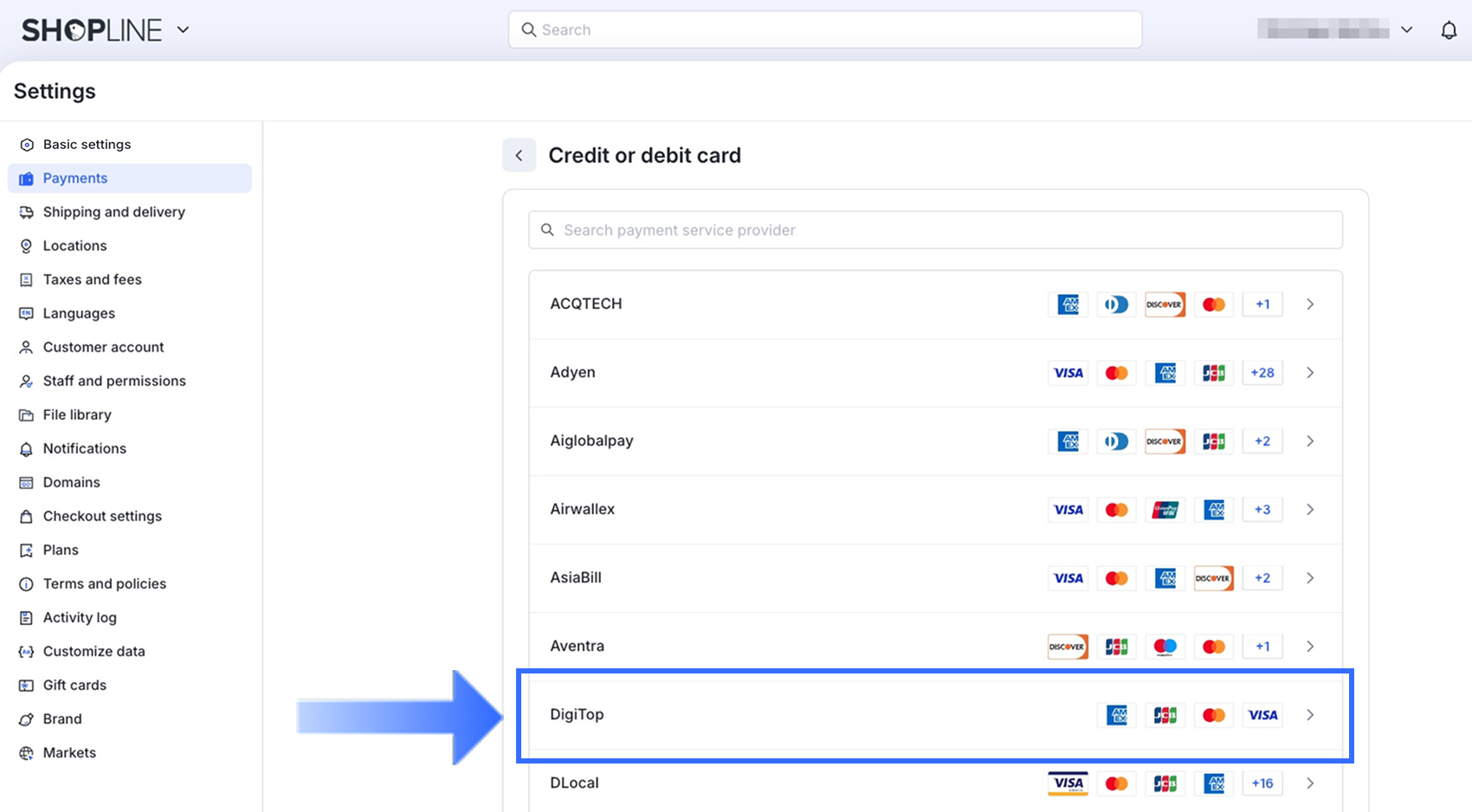Click the notification bell icon
The image size is (1472, 812).
coord(1449,30)
